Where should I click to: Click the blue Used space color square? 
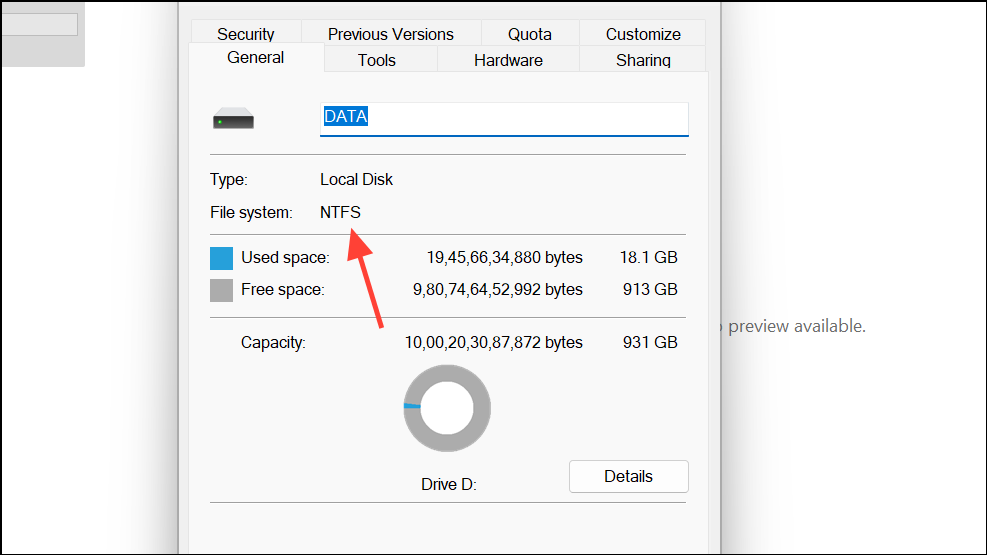(x=221, y=258)
